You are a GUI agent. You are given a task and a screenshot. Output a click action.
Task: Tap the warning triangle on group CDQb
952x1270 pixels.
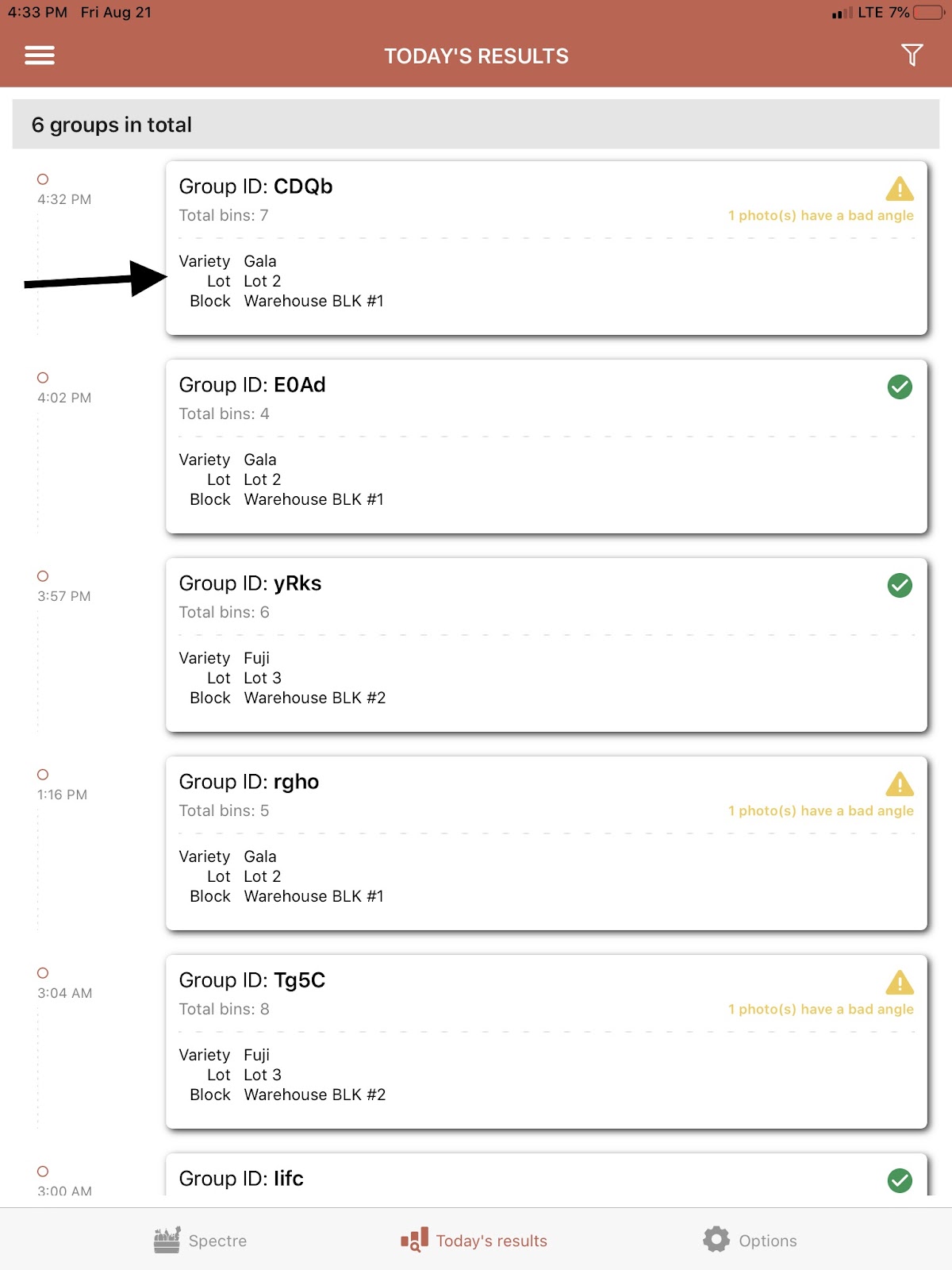pos(899,189)
